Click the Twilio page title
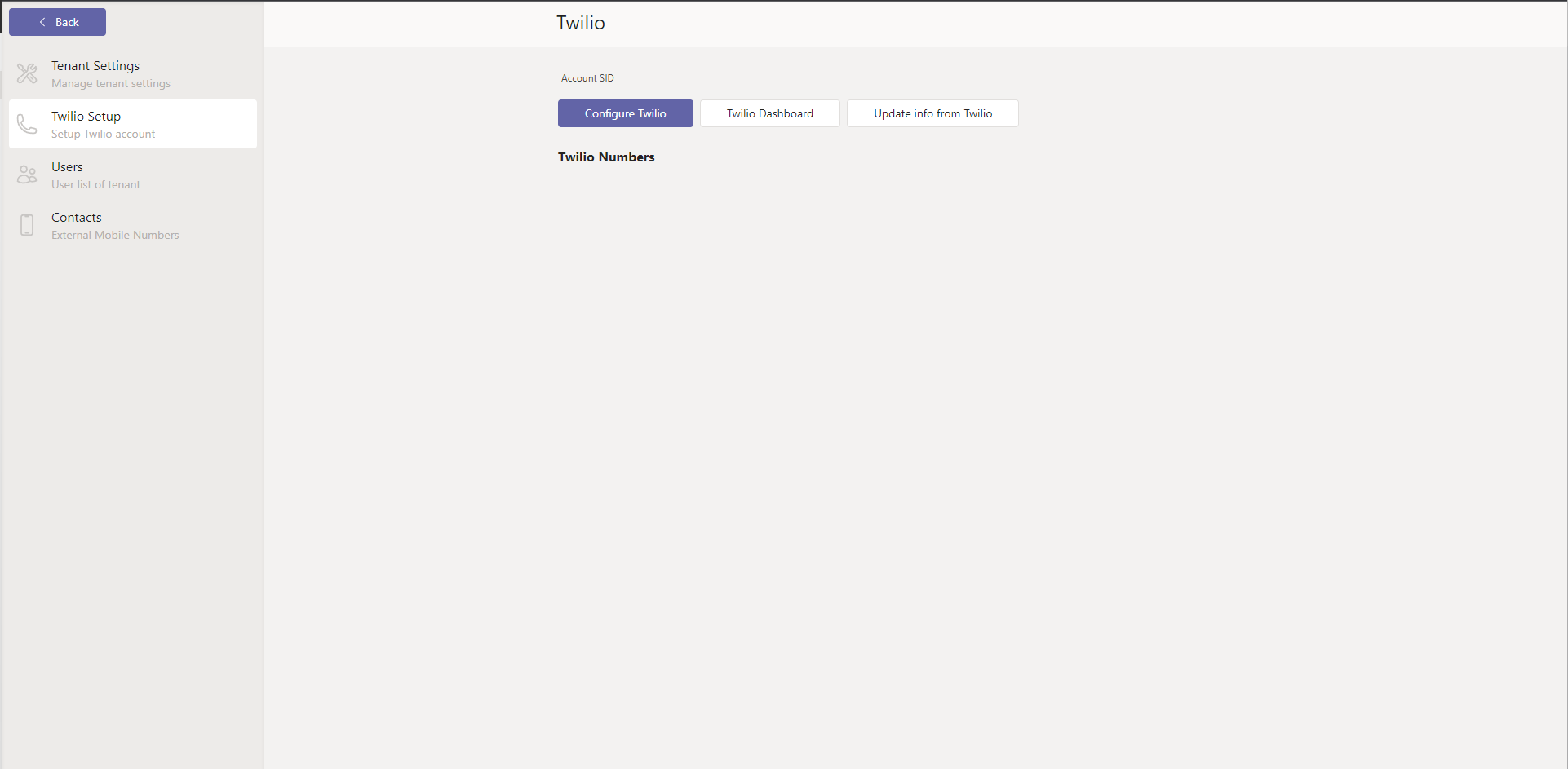The width and height of the screenshot is (1568, 769). (x=581, y=23)
